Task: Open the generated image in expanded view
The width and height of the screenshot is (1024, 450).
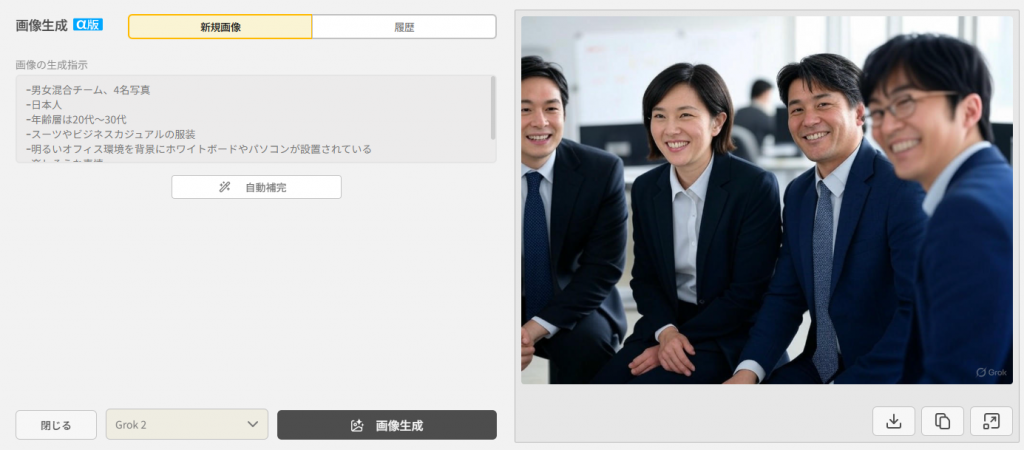Action: pos(991,421)
